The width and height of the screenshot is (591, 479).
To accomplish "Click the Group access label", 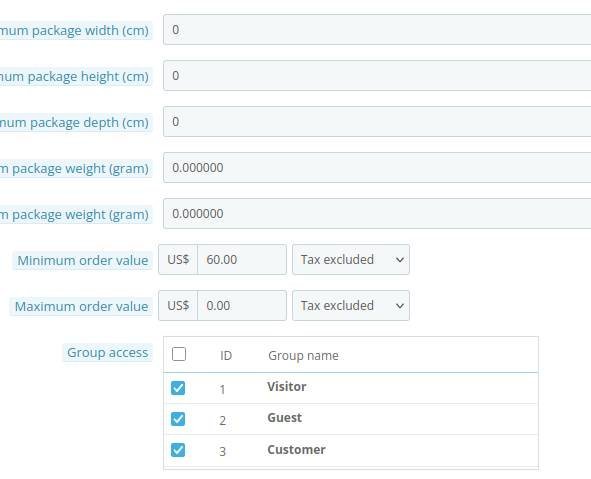I will pos(108,352).
